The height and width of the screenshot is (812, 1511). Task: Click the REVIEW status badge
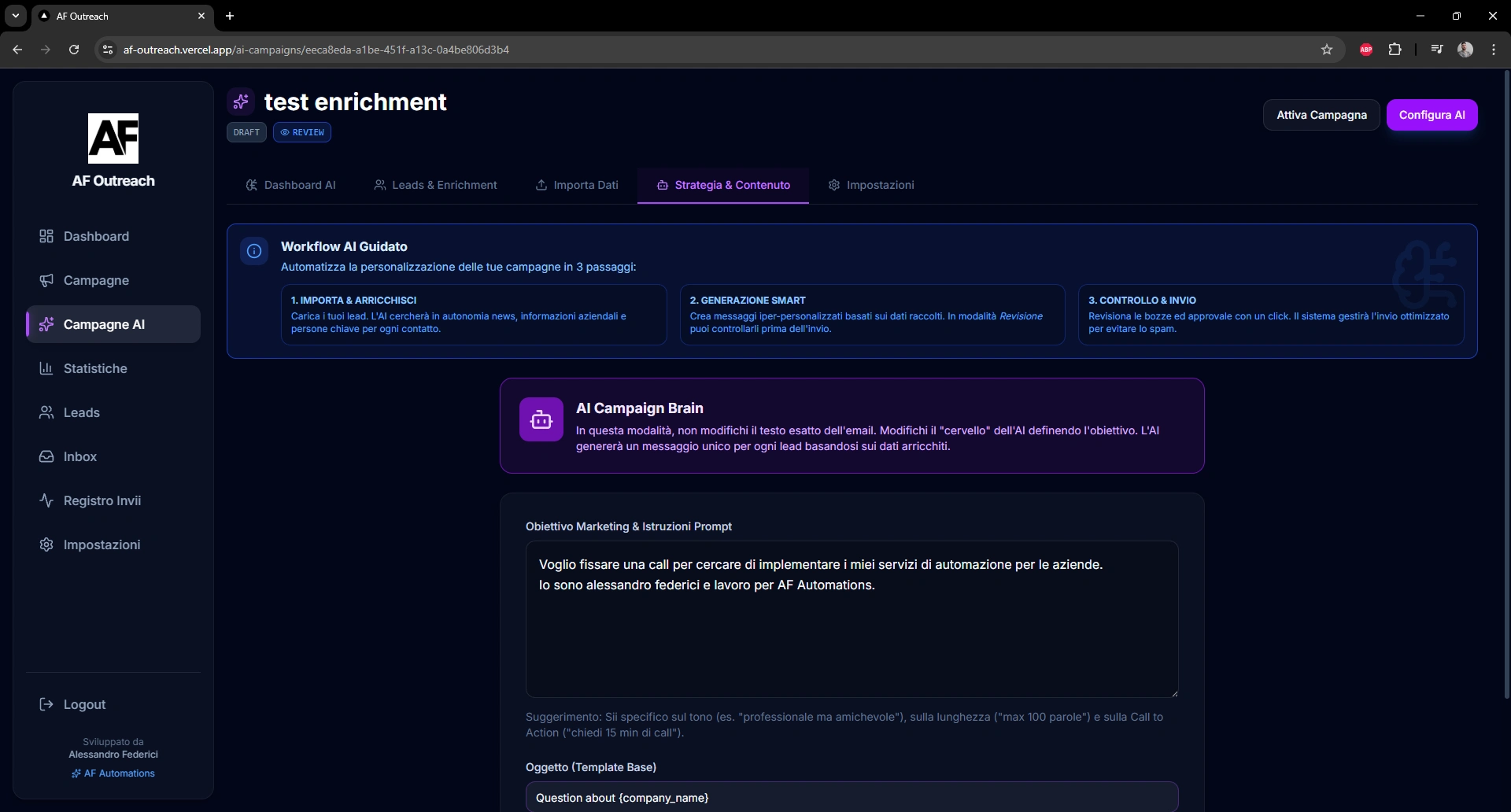point(302,132)
